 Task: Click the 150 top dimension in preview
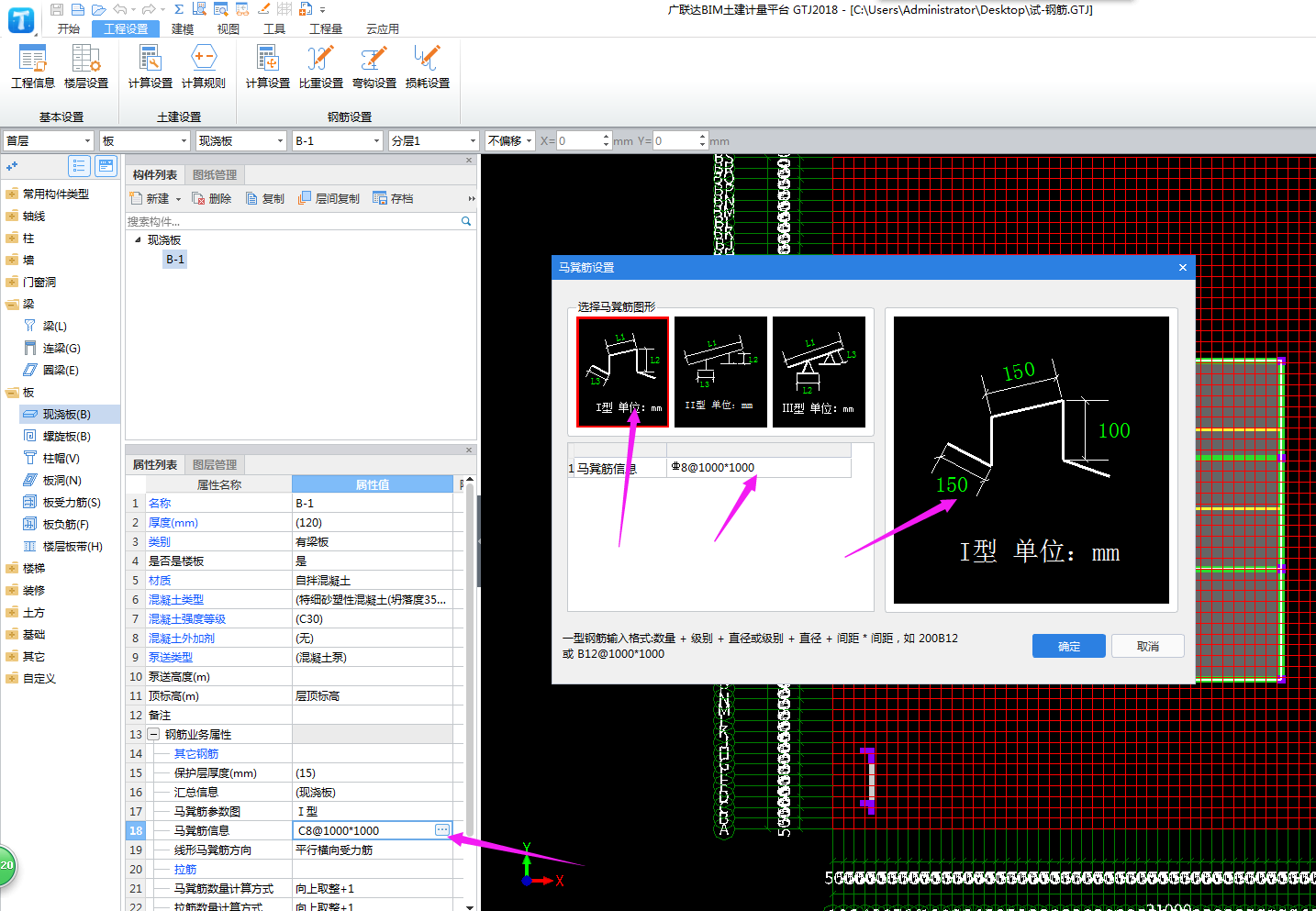(x=1019, y=372)
